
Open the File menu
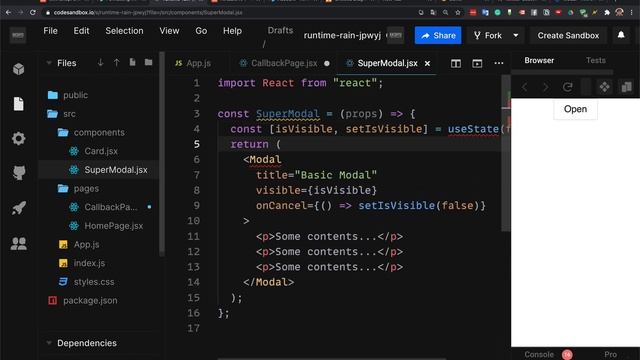(51, 31)
